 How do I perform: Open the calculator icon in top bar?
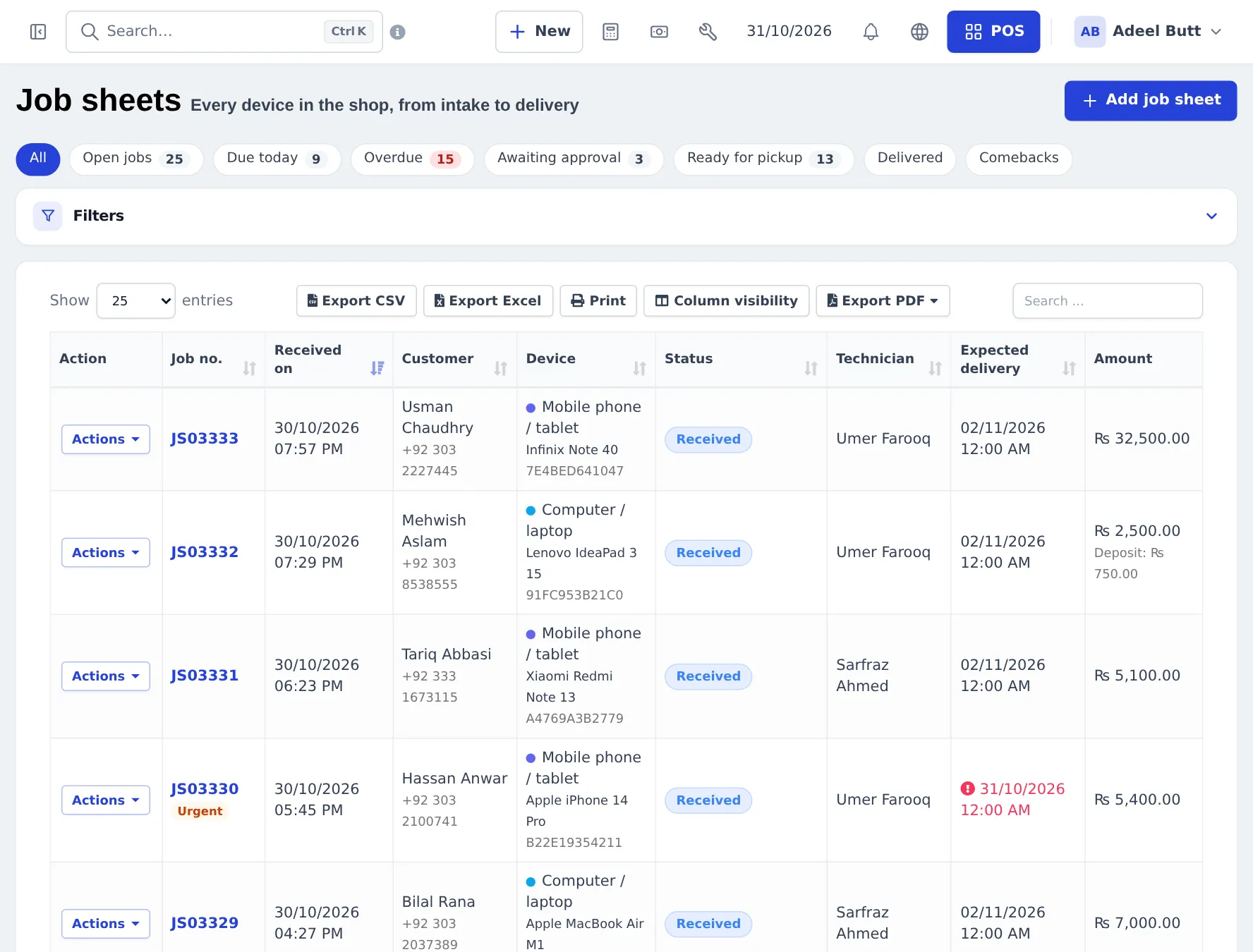pyautogui.click(x=610, y=32)
